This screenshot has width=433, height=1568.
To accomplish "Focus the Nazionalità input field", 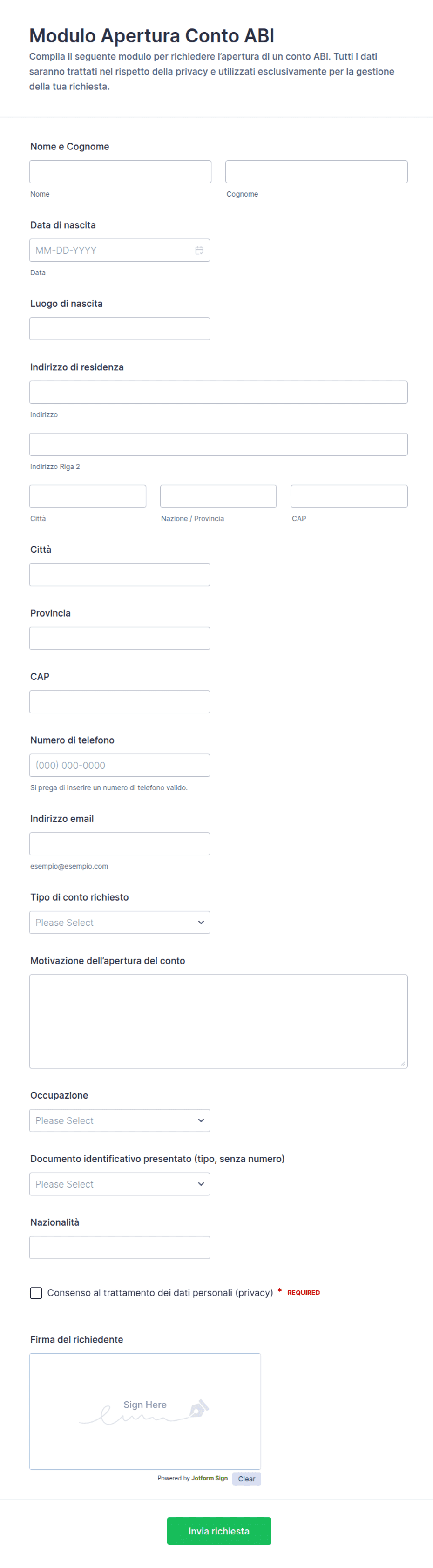I will [x=120, y=1247].
